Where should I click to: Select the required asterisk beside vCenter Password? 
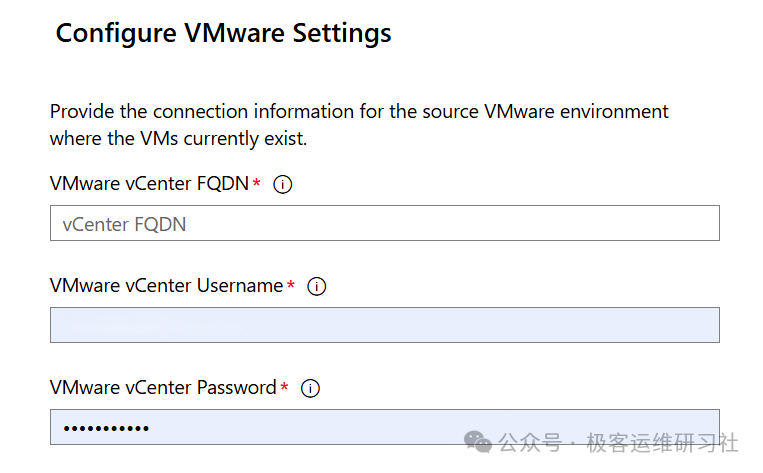(285, 388)
